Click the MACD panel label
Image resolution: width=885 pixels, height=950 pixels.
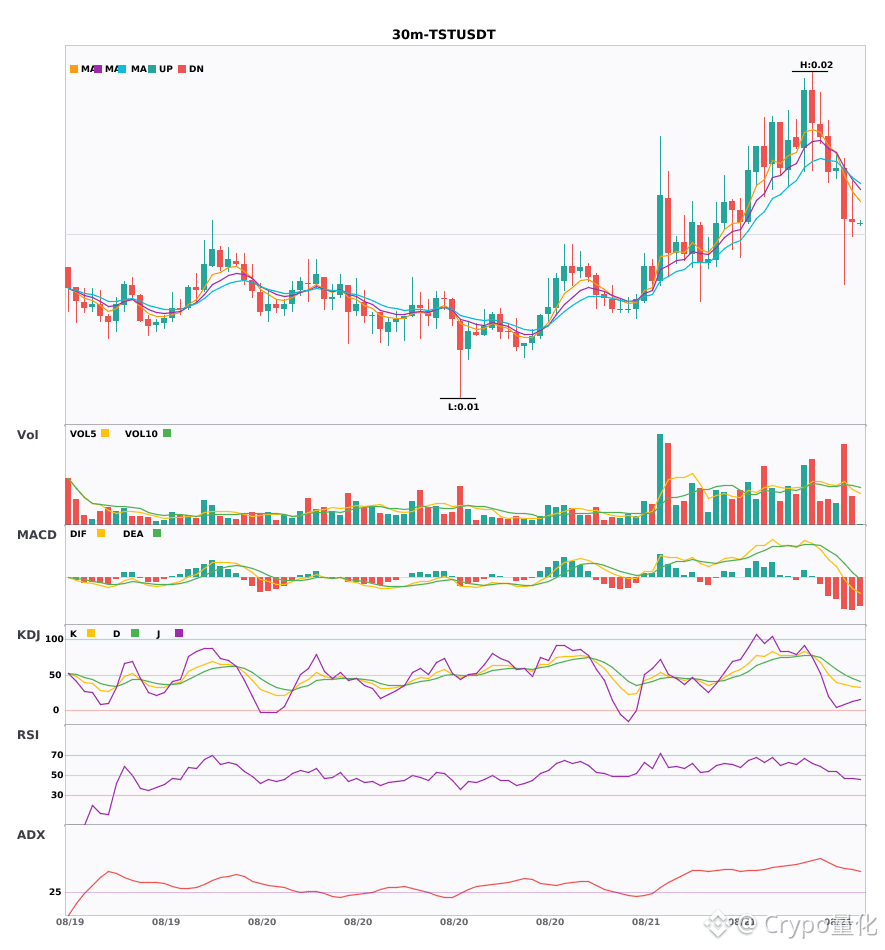pos(36,535)
